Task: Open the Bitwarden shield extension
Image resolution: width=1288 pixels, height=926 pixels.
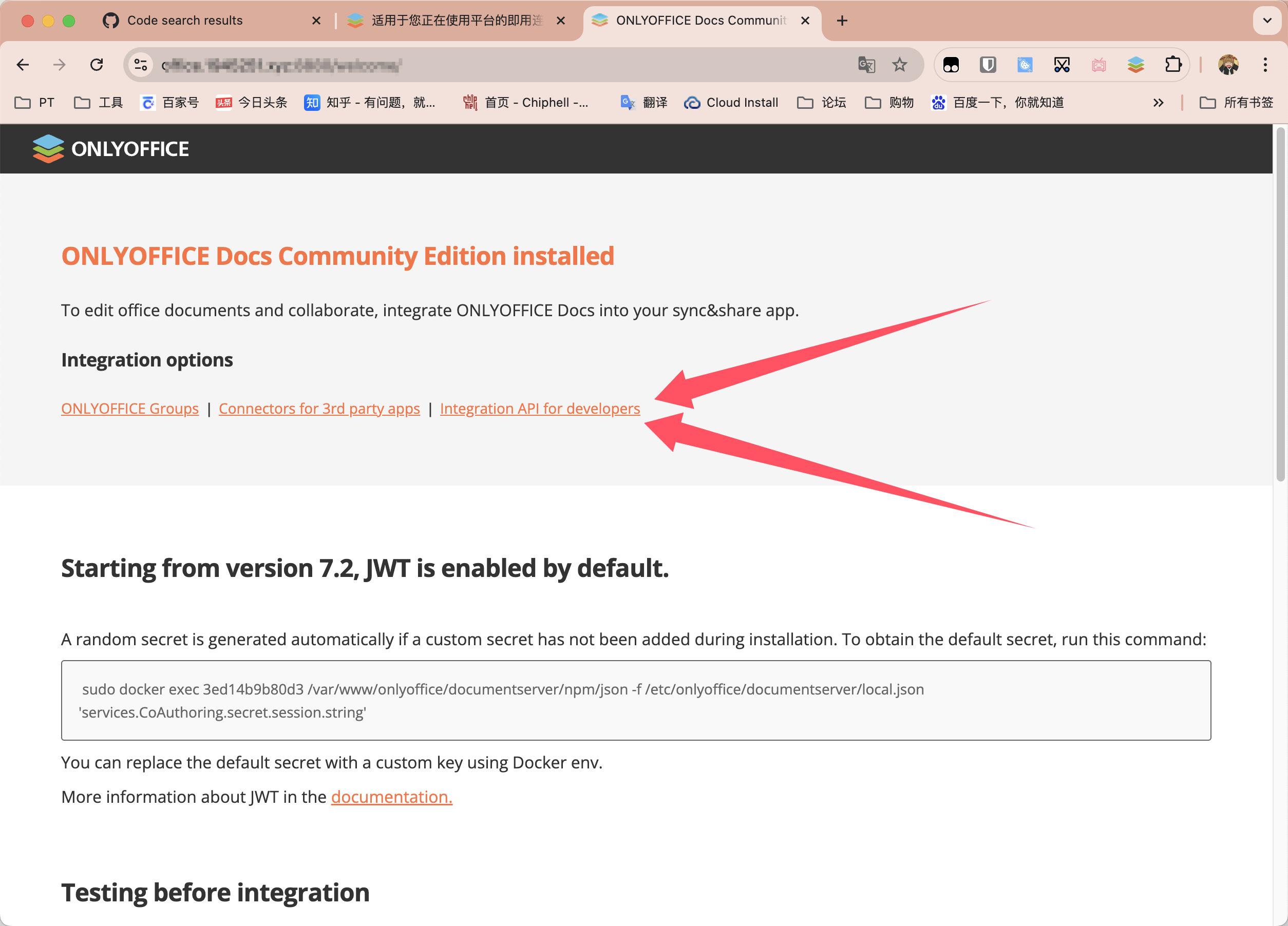Action: pos(988,65)
